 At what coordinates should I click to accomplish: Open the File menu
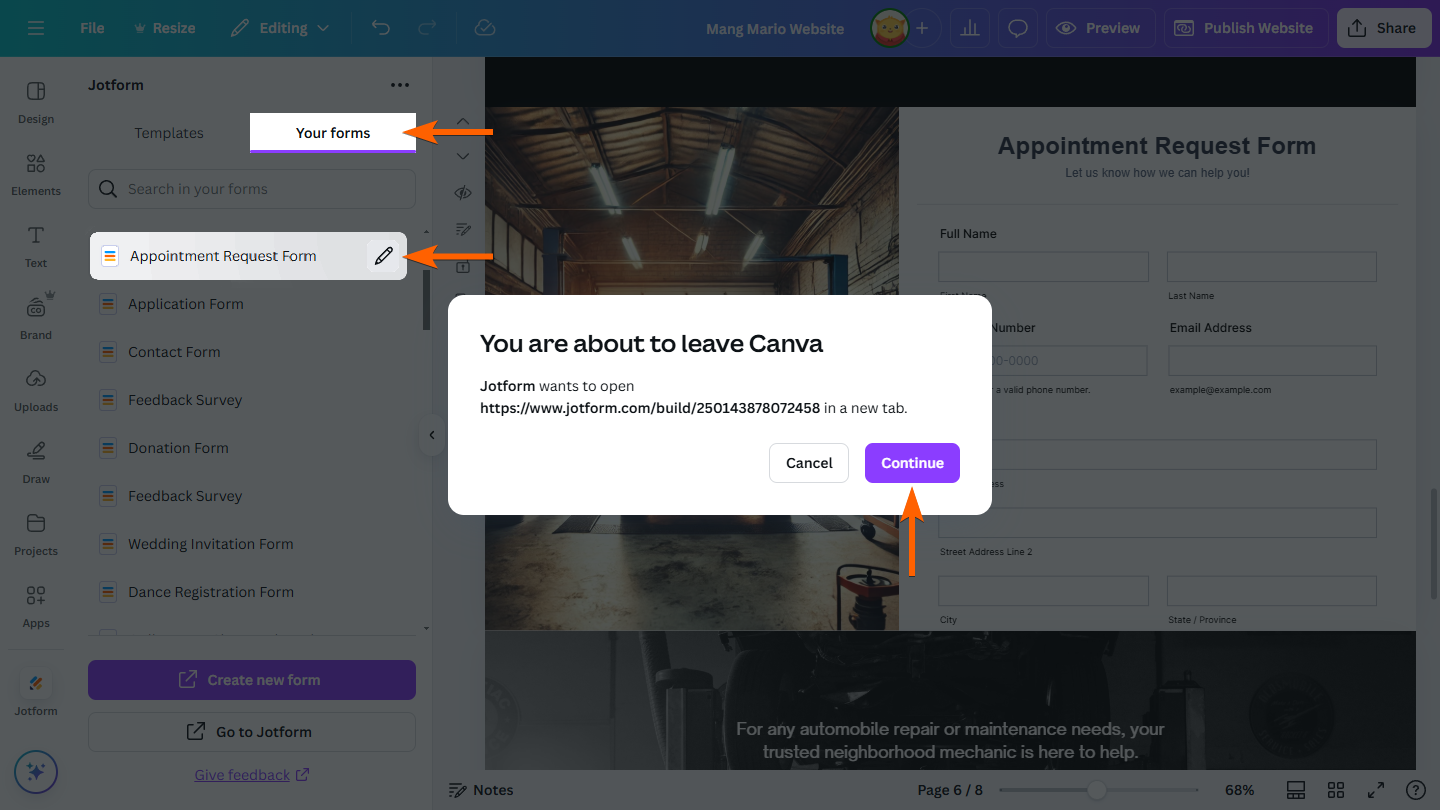tap(92, 28)
